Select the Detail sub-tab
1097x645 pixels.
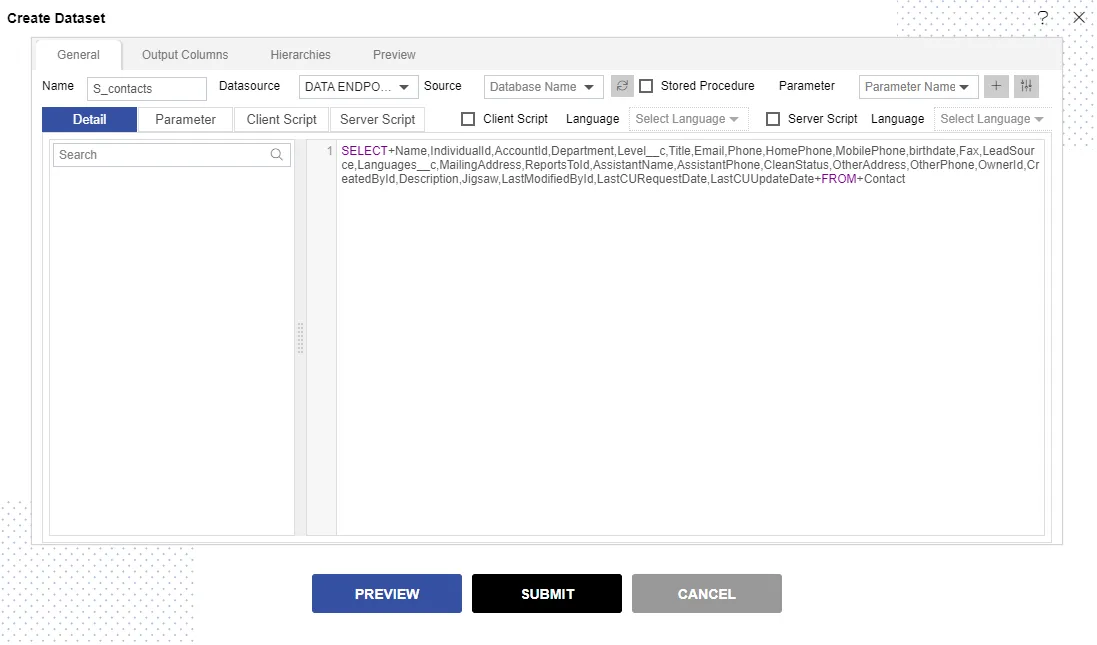90,120
